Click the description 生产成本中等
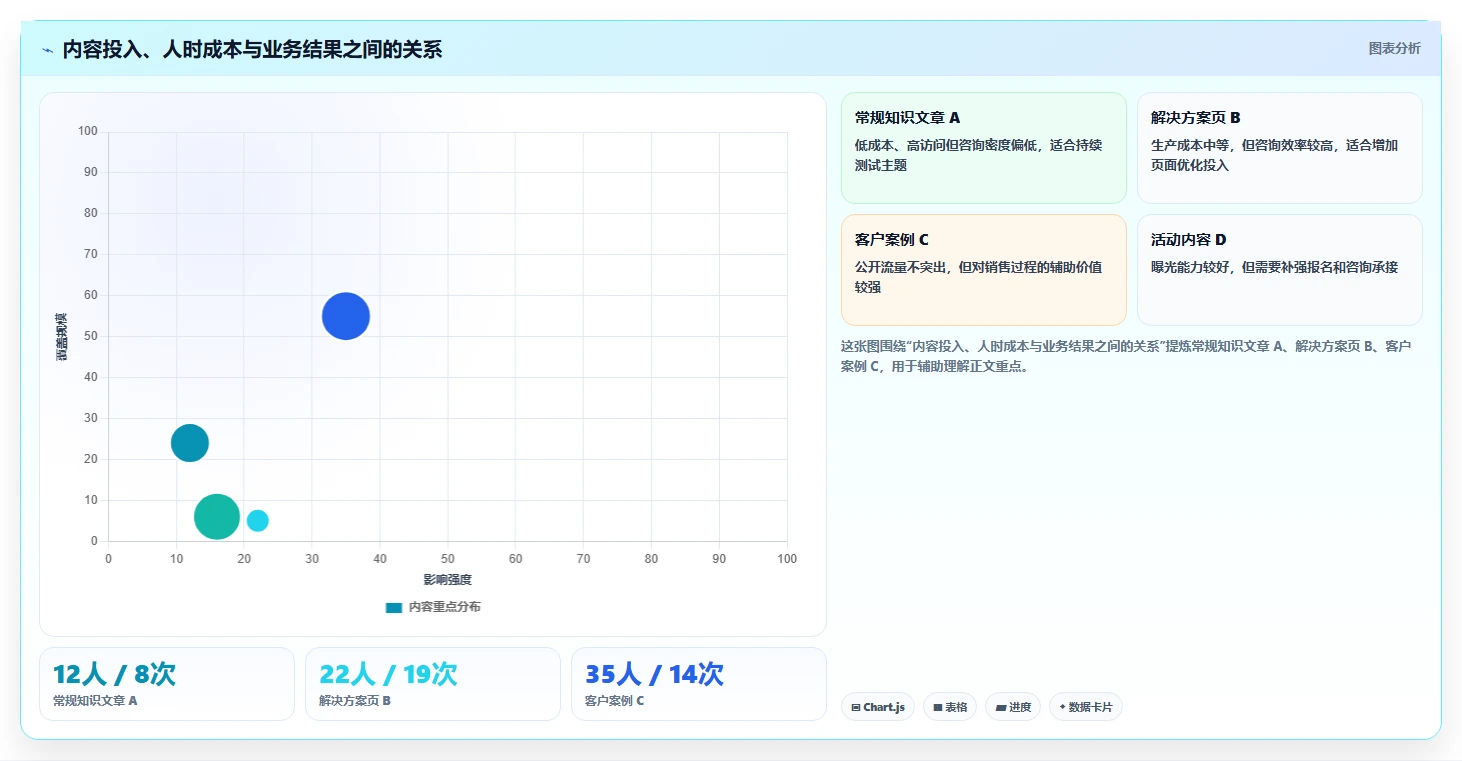Viewport: 1462px width, 761px height. (1276, 155)
